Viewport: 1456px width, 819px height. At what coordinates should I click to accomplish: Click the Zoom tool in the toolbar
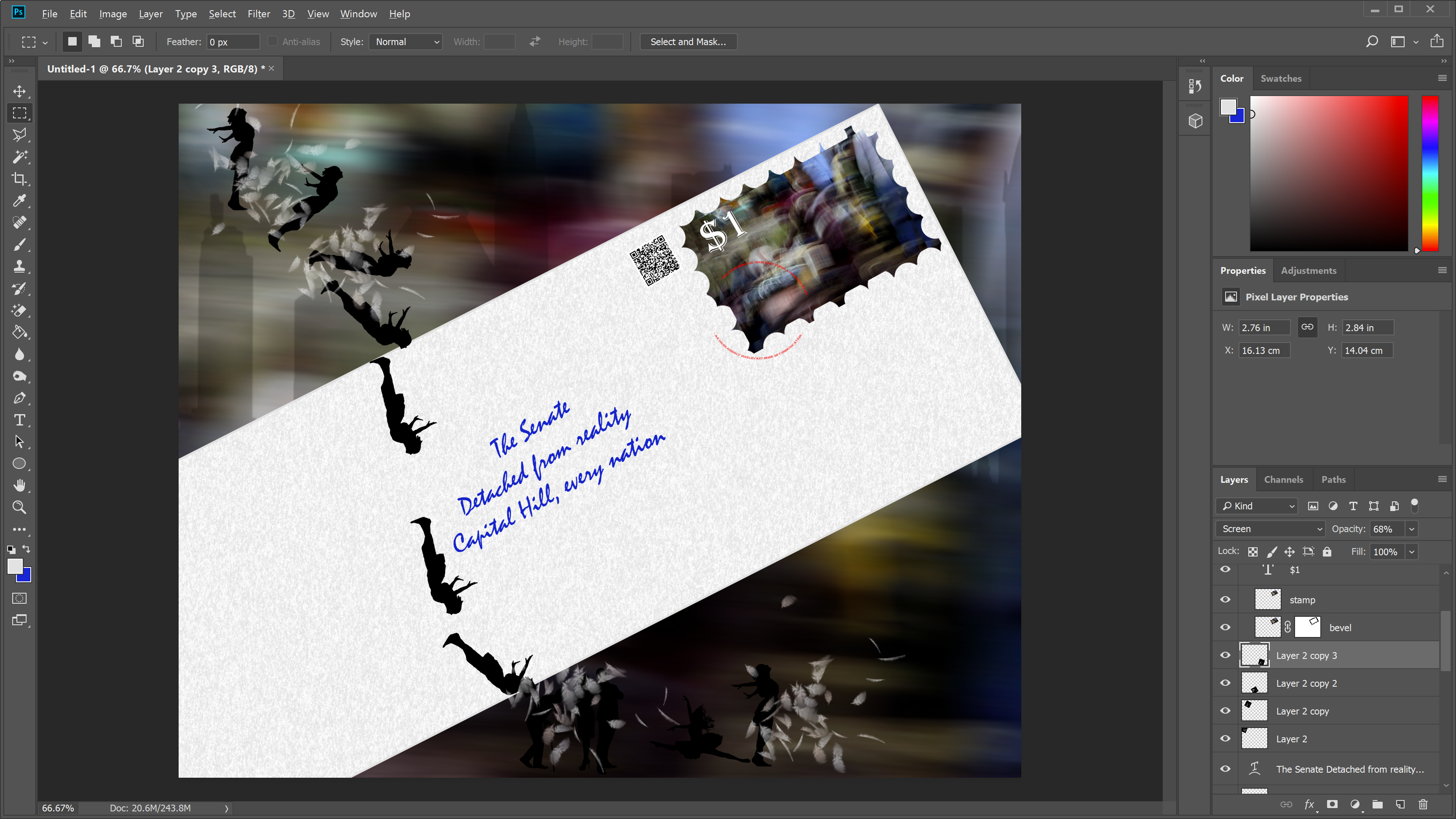pyautogui.click(x=19, y=508)
